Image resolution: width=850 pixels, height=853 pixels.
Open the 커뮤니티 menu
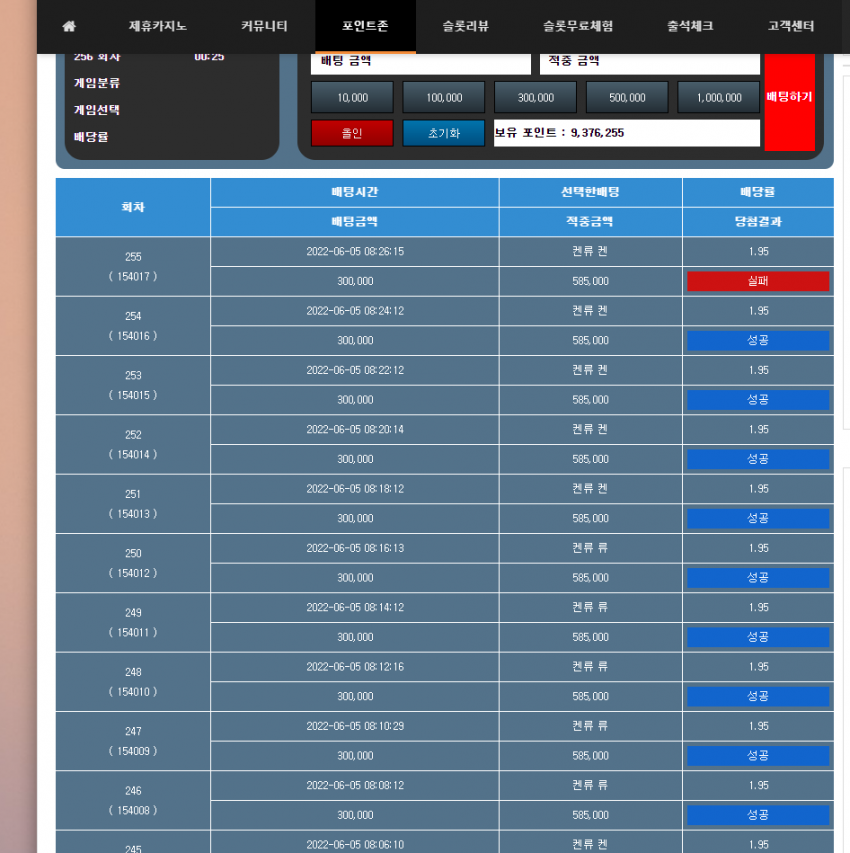tap(264, 26)
